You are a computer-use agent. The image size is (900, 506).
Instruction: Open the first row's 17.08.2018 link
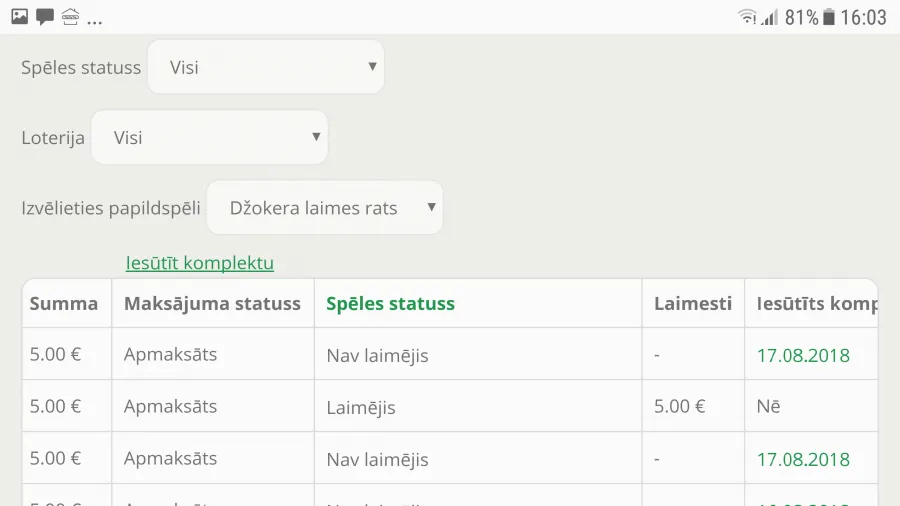803,355
